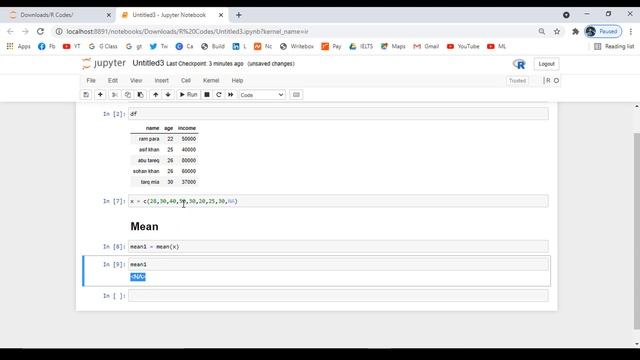
Task: Copy selected cells icon
Action: (x=127, y=95)
